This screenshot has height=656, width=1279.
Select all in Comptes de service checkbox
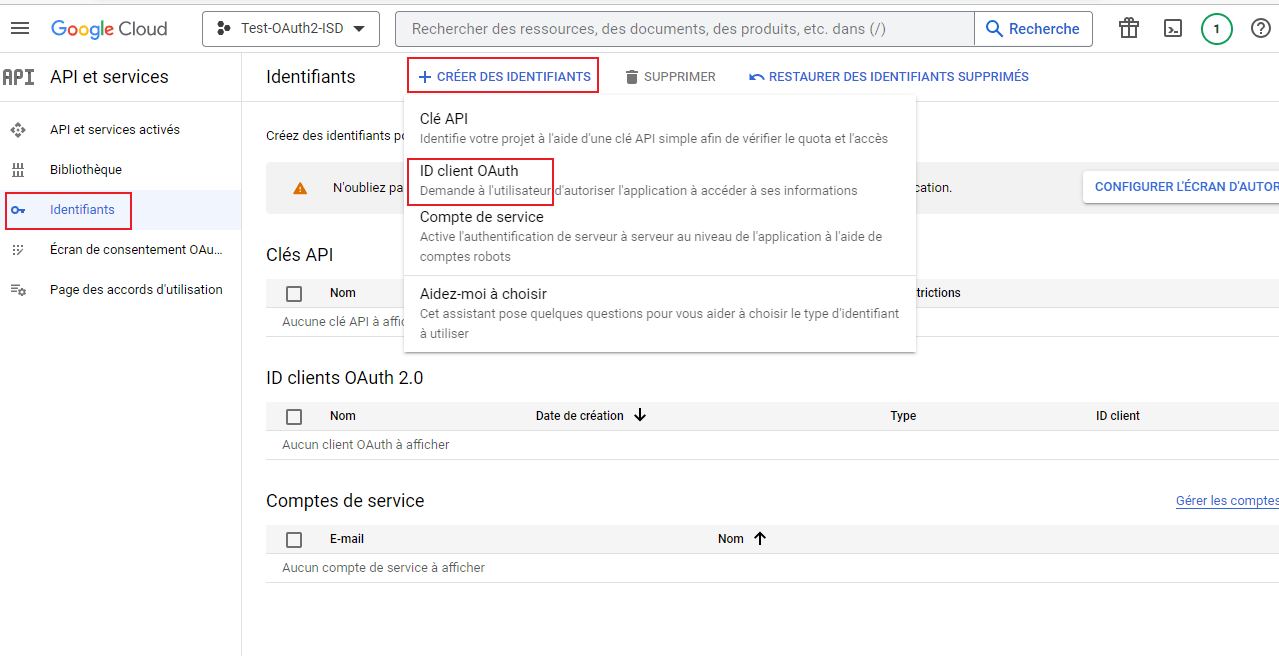294,539
